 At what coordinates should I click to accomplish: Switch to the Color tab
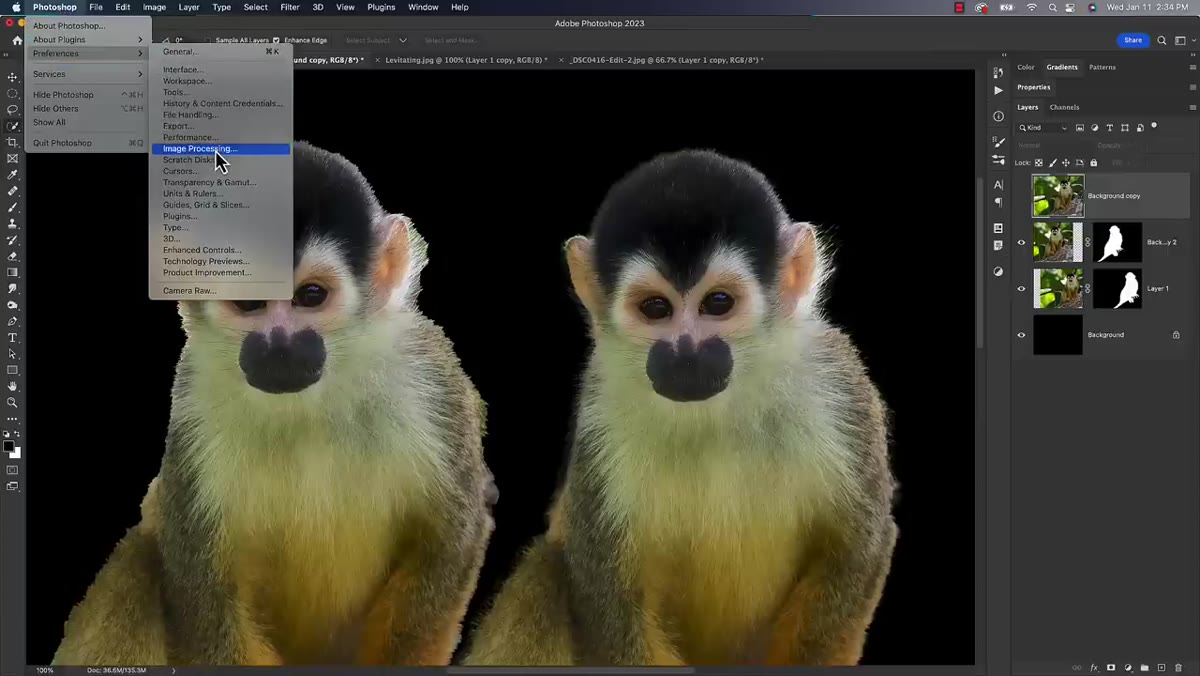click(1026, 67)
